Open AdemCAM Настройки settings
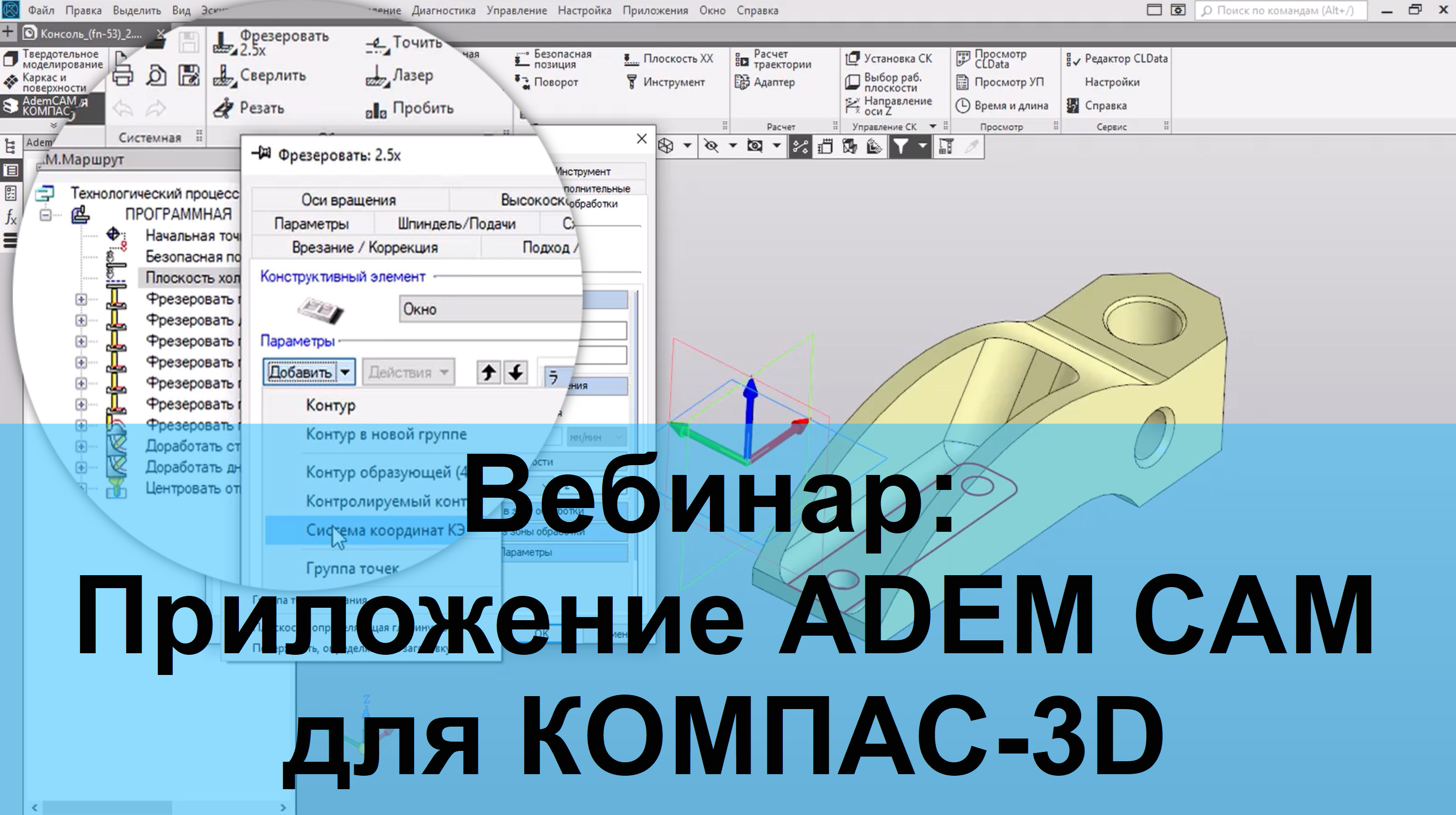The image size is (1456, 815). click(1112, 82)
